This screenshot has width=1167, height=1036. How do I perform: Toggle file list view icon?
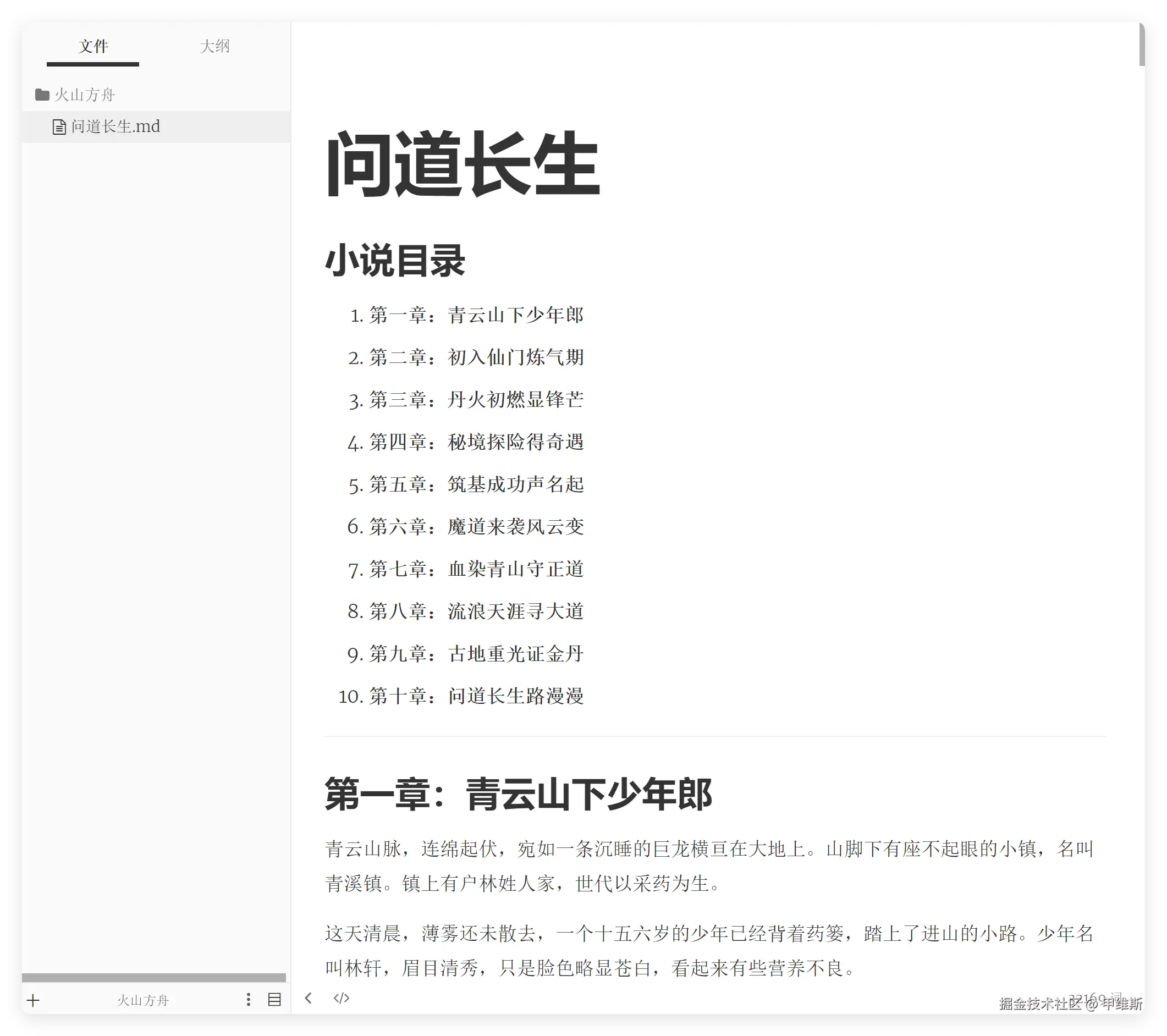coord(274,1000)
